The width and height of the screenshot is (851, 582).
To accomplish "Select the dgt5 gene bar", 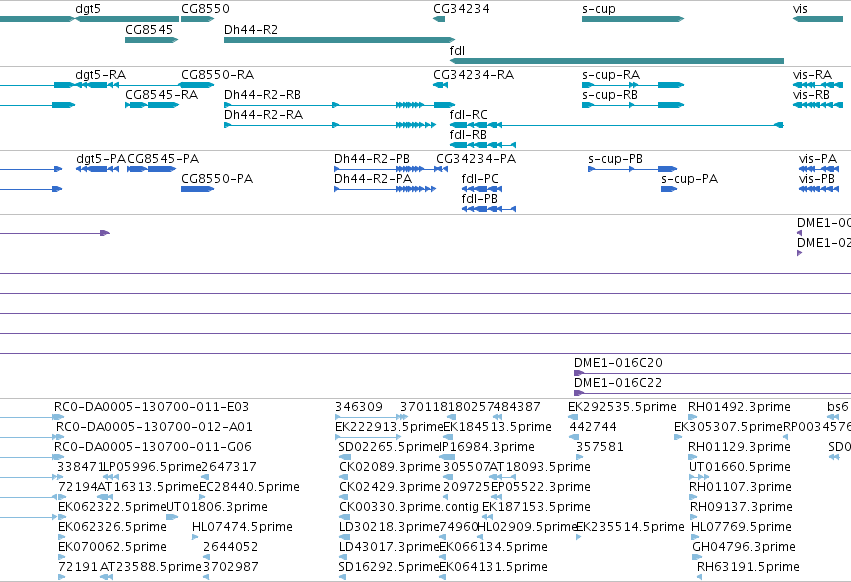I will 126,19.
